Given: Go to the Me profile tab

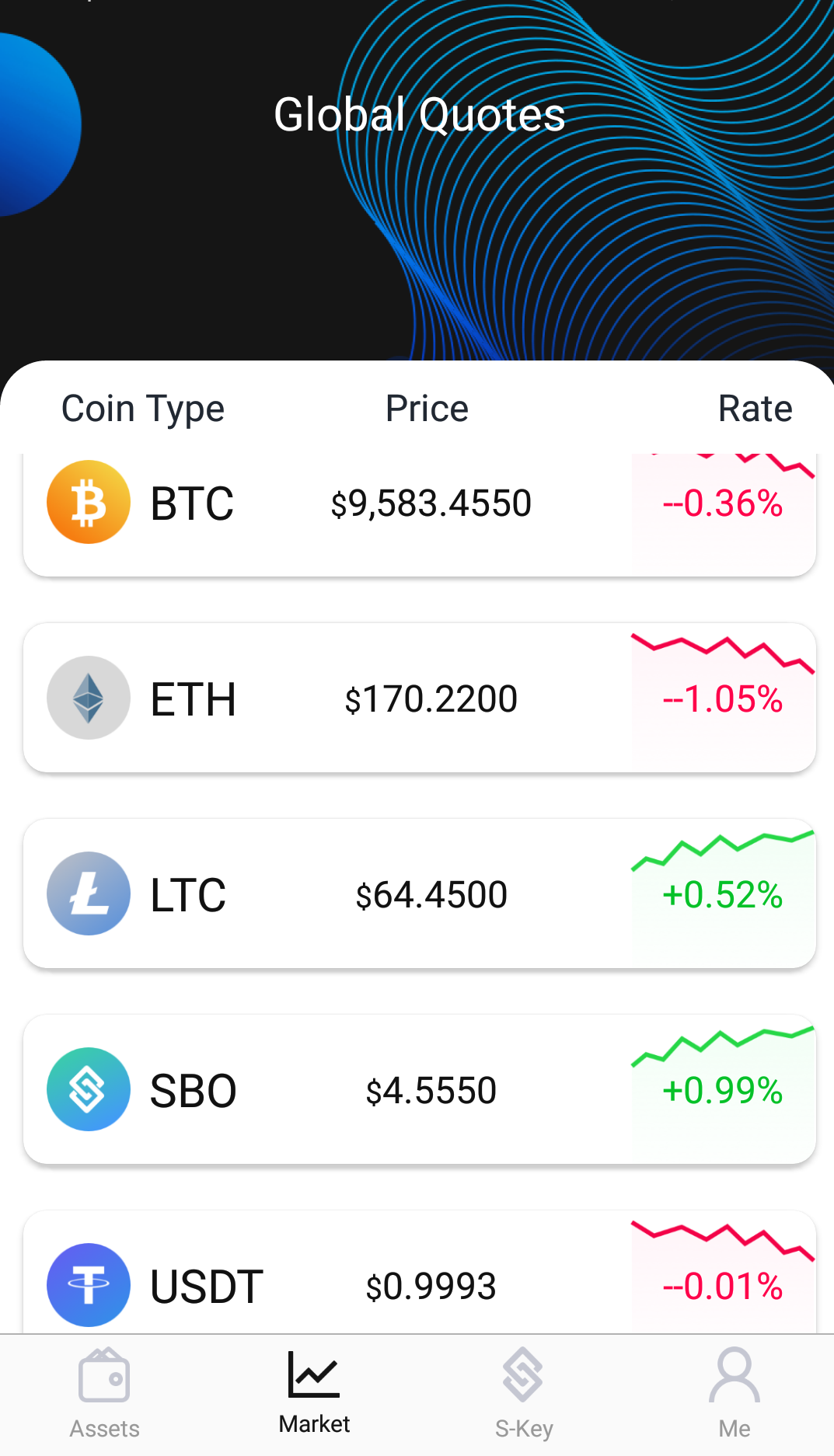Looking at the screenshot, I should [735, 1394].
